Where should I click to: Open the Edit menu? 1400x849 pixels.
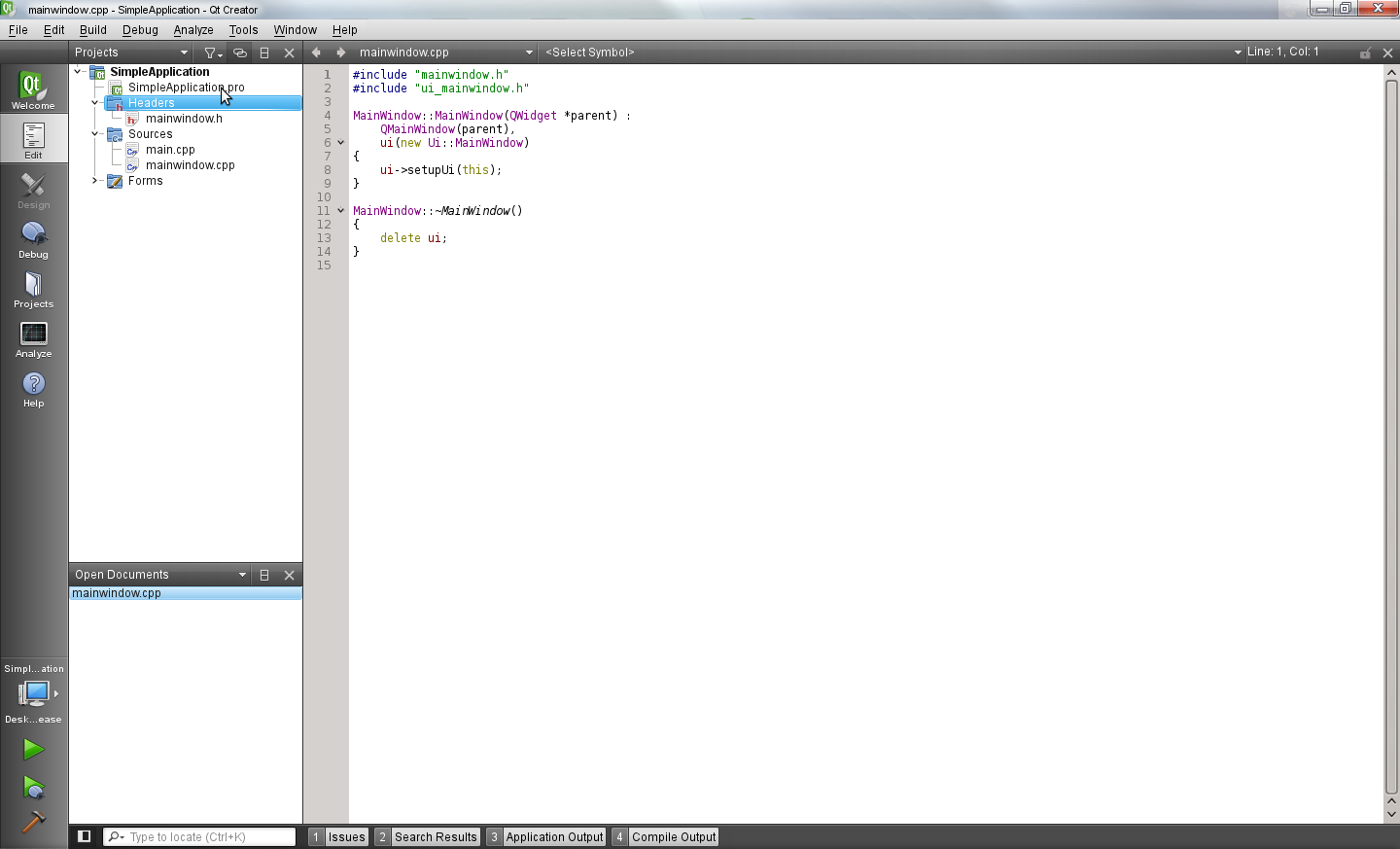click(54, 30)
